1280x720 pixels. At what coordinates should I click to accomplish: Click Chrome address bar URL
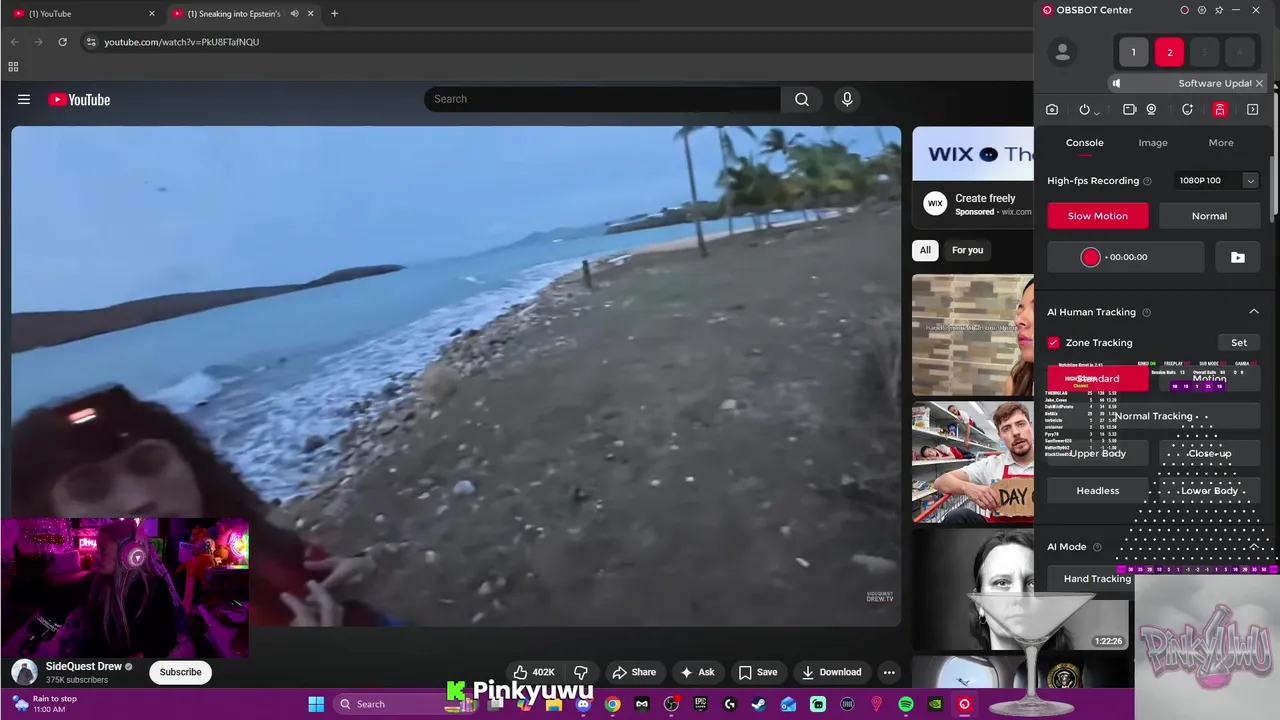click(182, 42)
